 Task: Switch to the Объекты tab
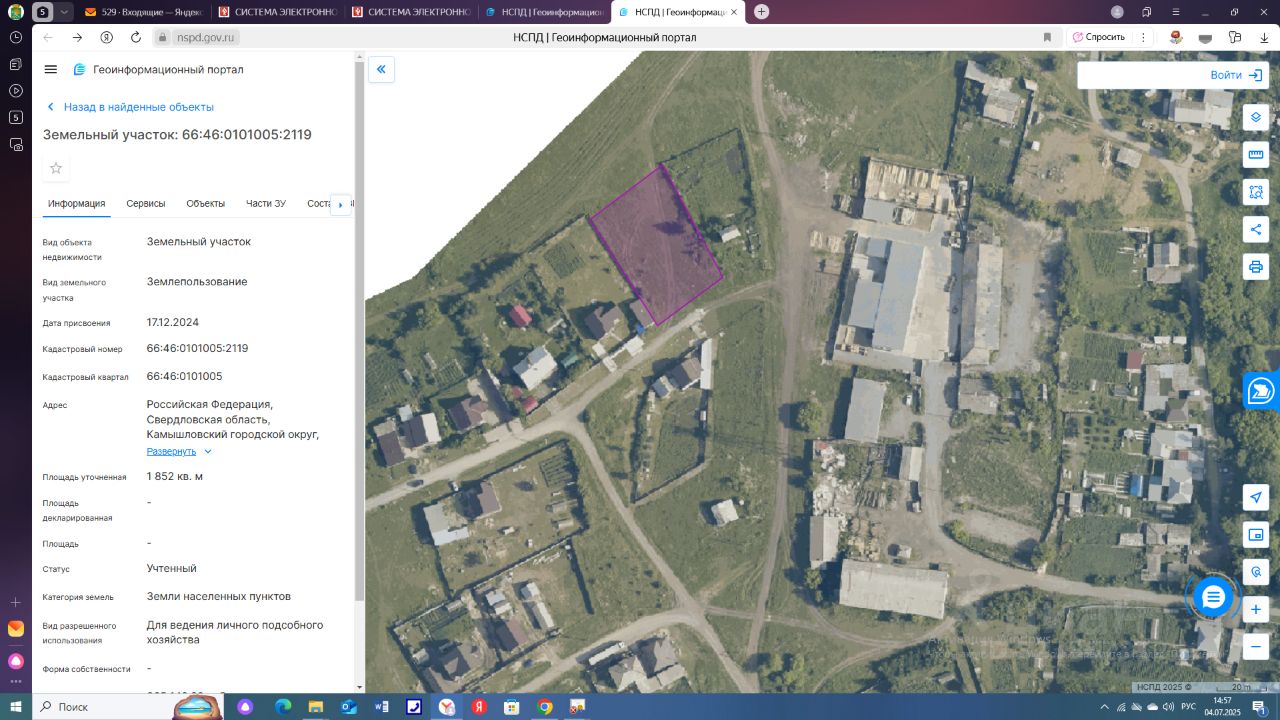[206, 203]
